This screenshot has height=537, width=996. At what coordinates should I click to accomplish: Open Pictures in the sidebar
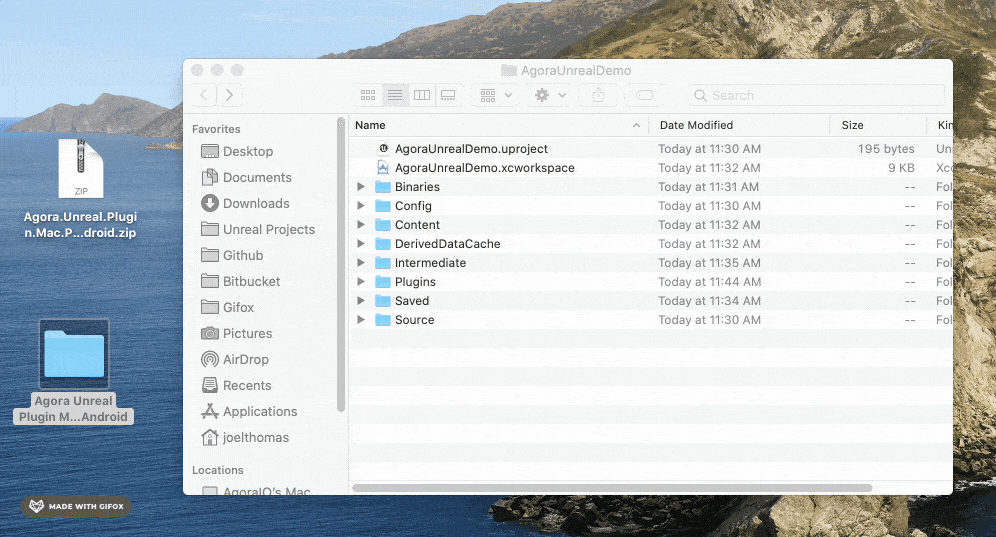(236, 334)
